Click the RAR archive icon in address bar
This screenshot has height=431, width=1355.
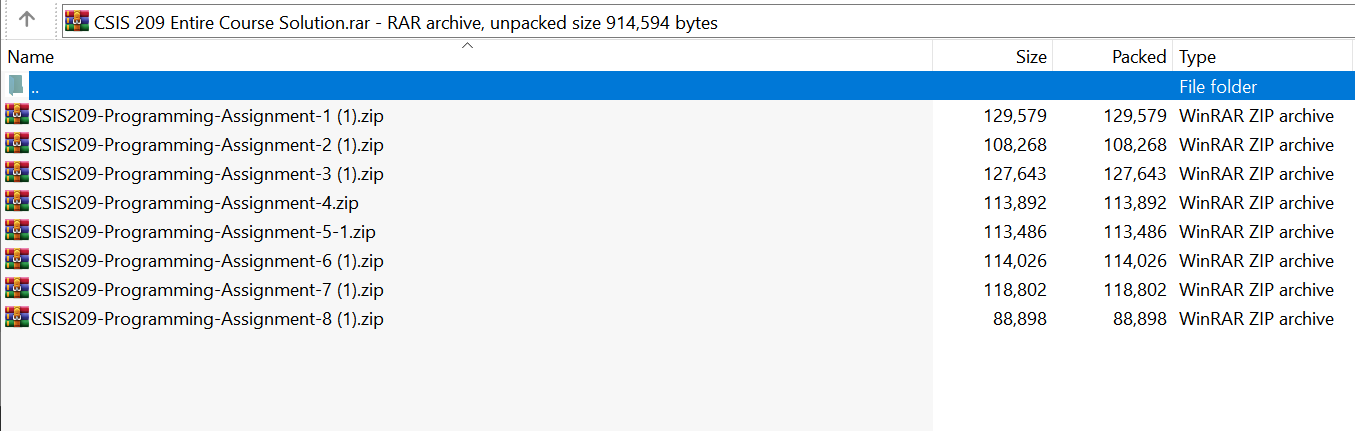77,21
